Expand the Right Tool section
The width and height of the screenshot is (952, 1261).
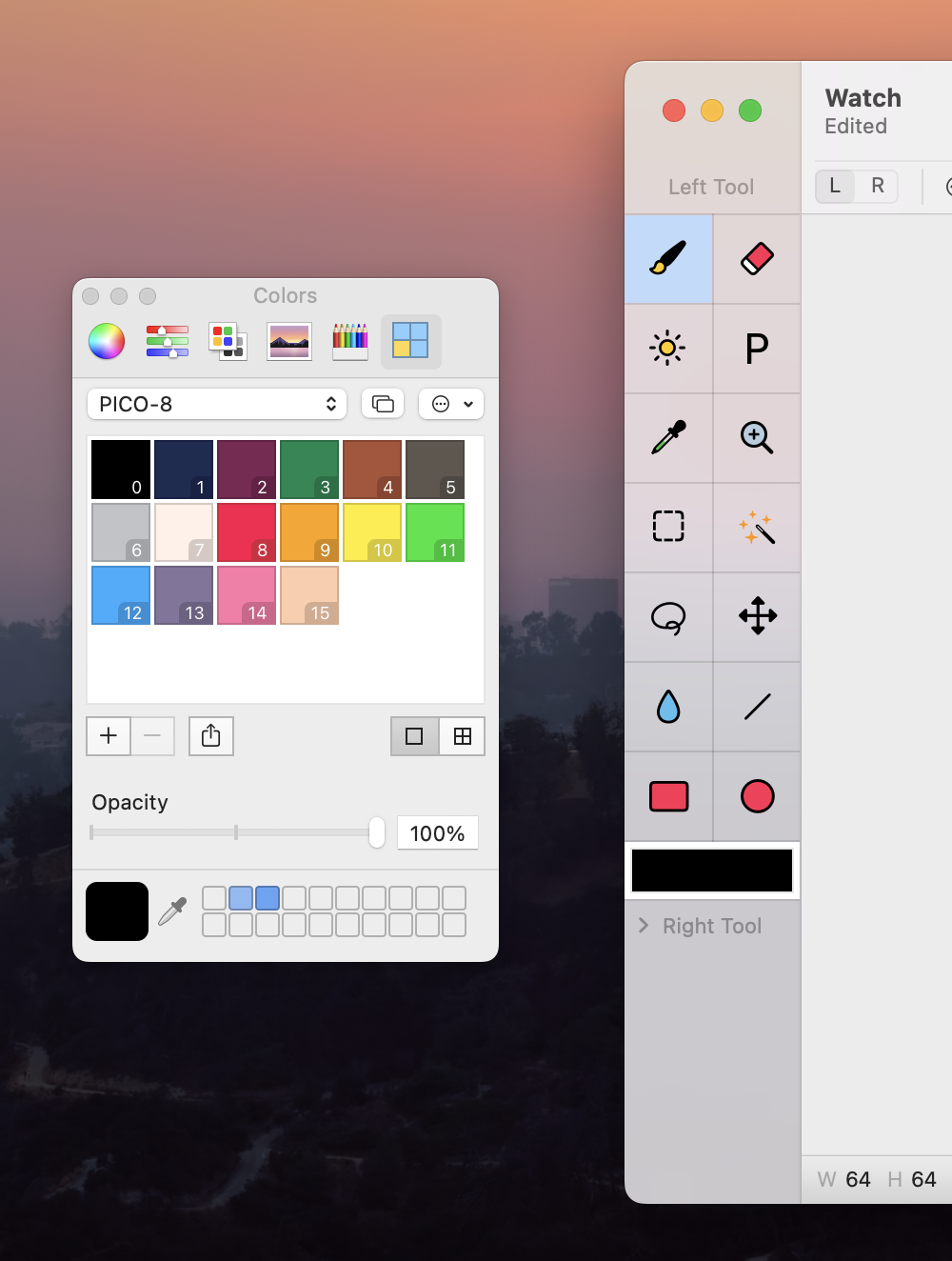(x=644, y=926)
